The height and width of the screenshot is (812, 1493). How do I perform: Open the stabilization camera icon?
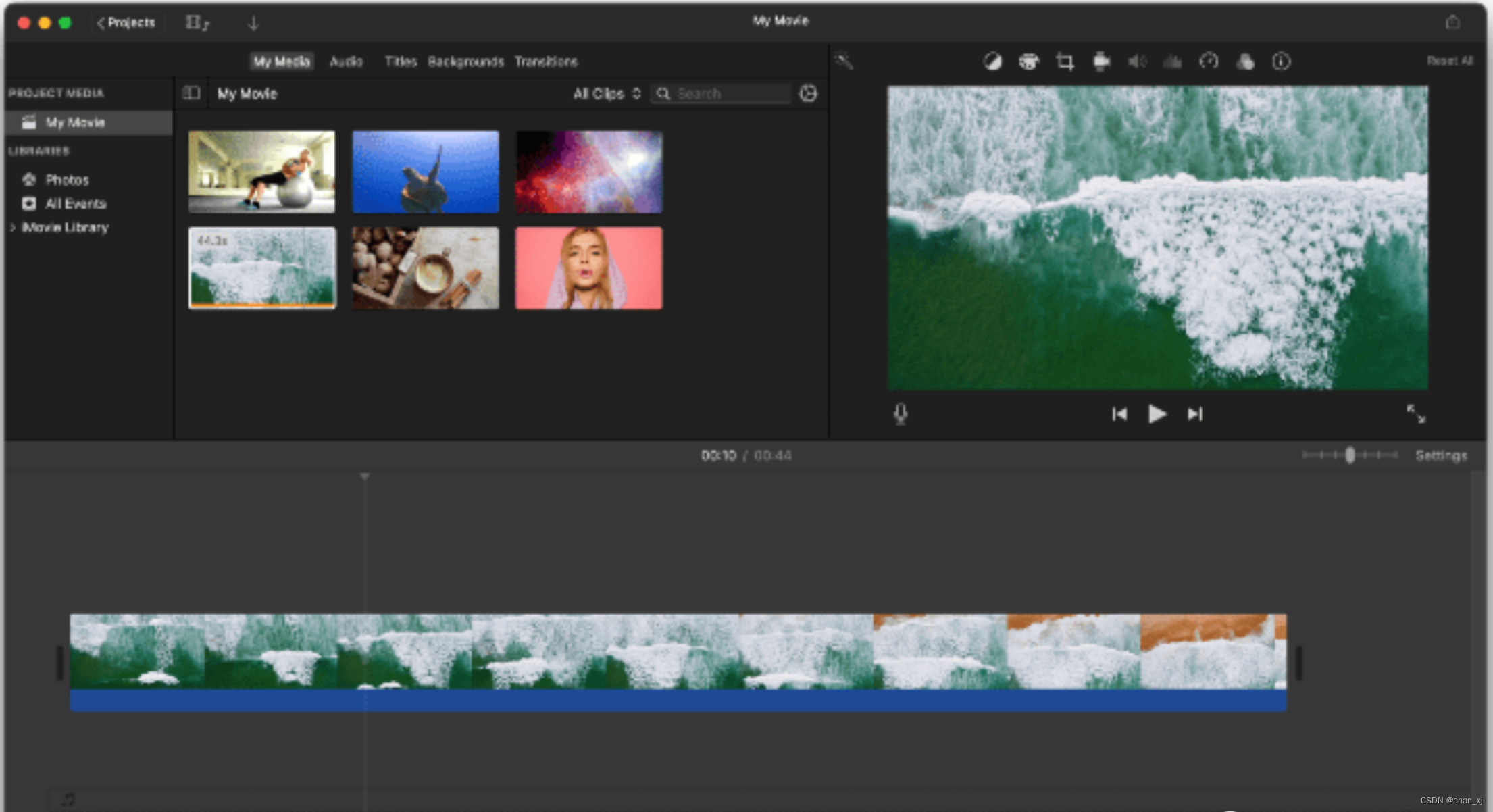click(1101, 61)
